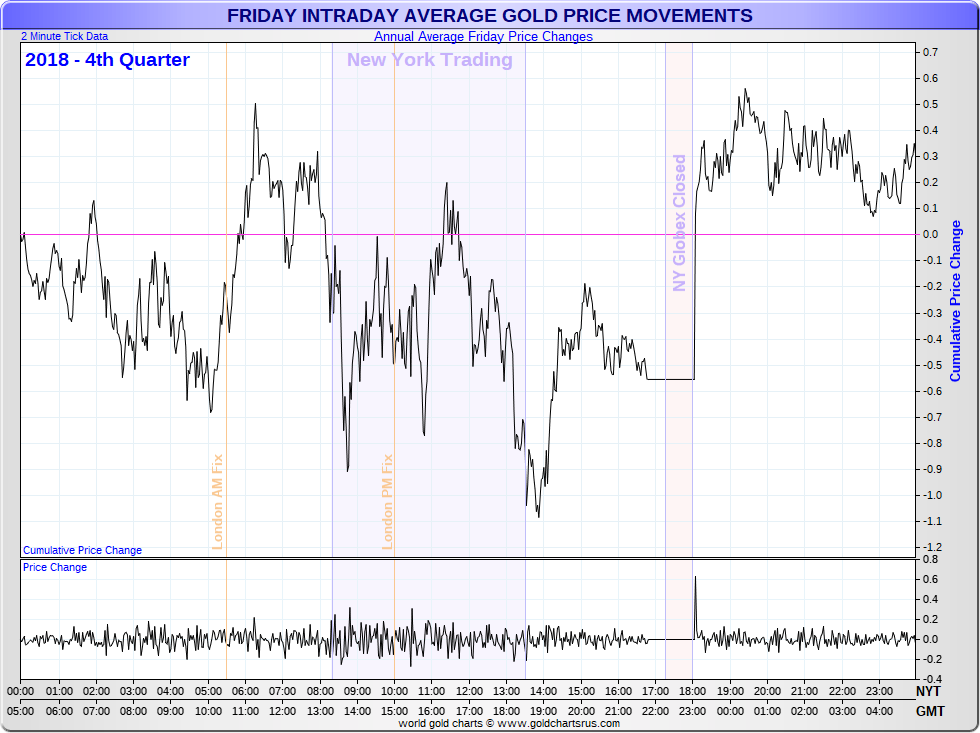Click the 'London AM Fix' vertical label
This screenshot has height=733, width=980.
218,502
